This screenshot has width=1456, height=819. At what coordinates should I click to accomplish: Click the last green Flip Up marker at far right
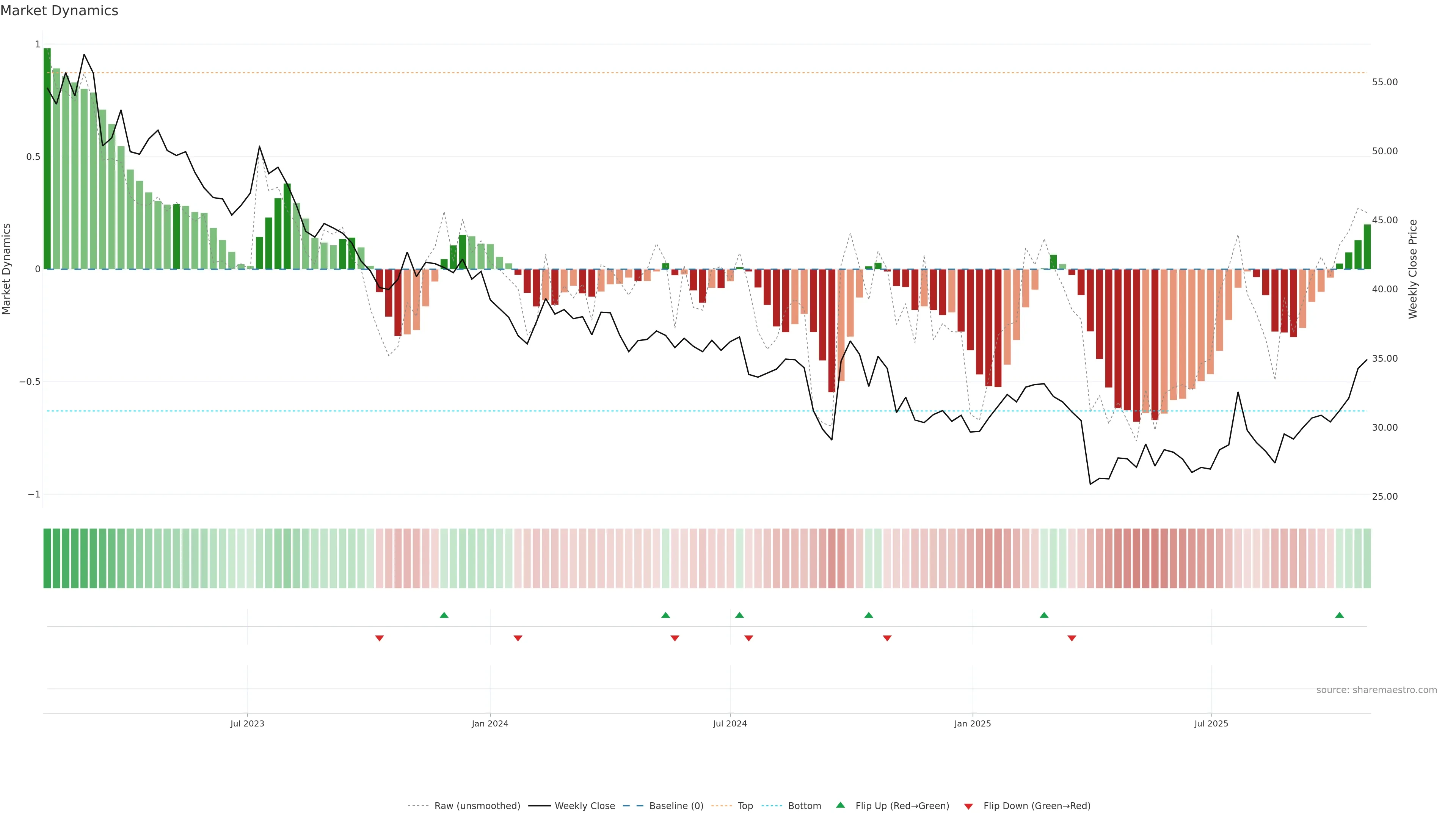pos(1339,615)
